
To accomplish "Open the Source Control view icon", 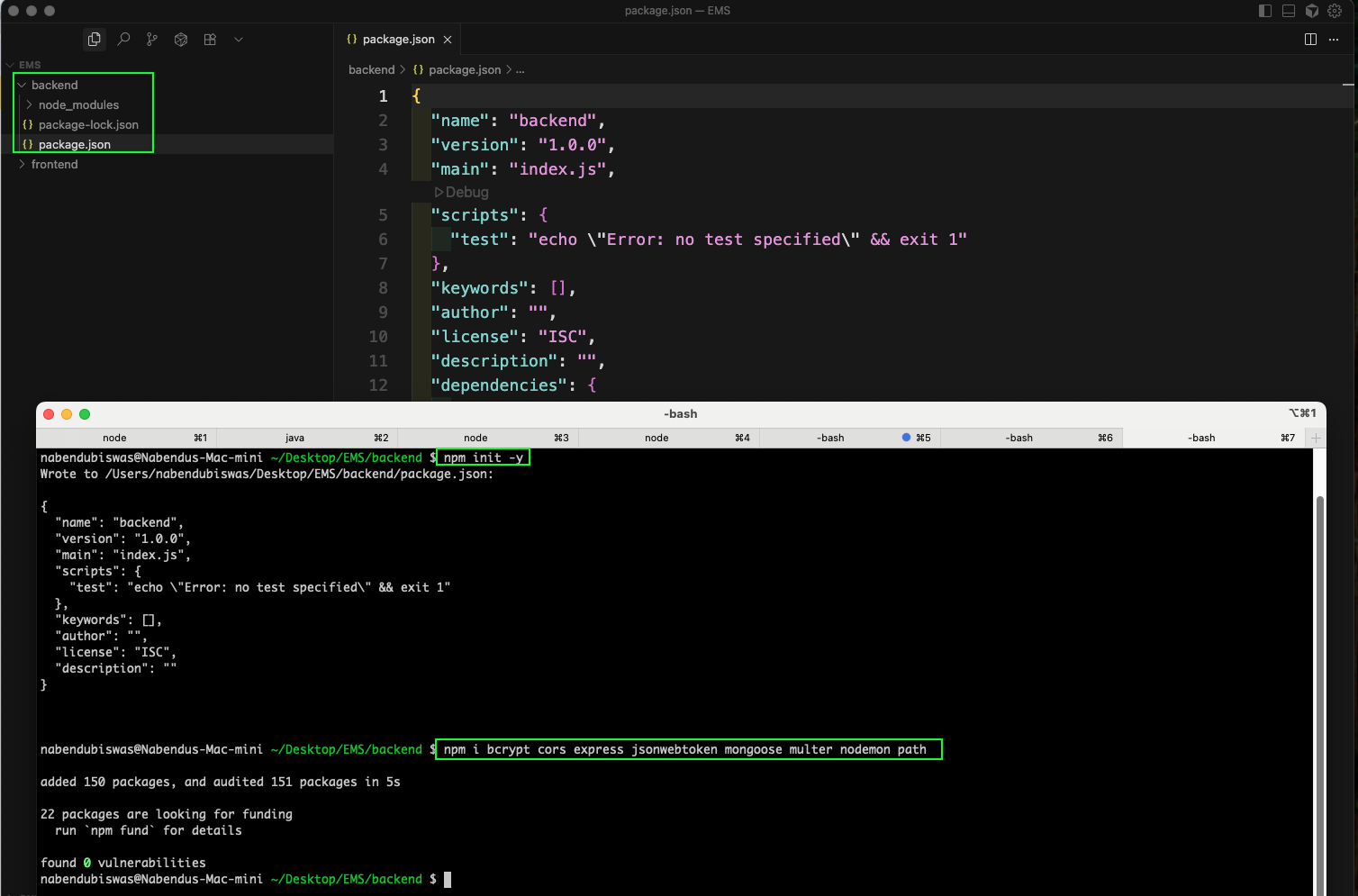I will [x=152, y=40].
